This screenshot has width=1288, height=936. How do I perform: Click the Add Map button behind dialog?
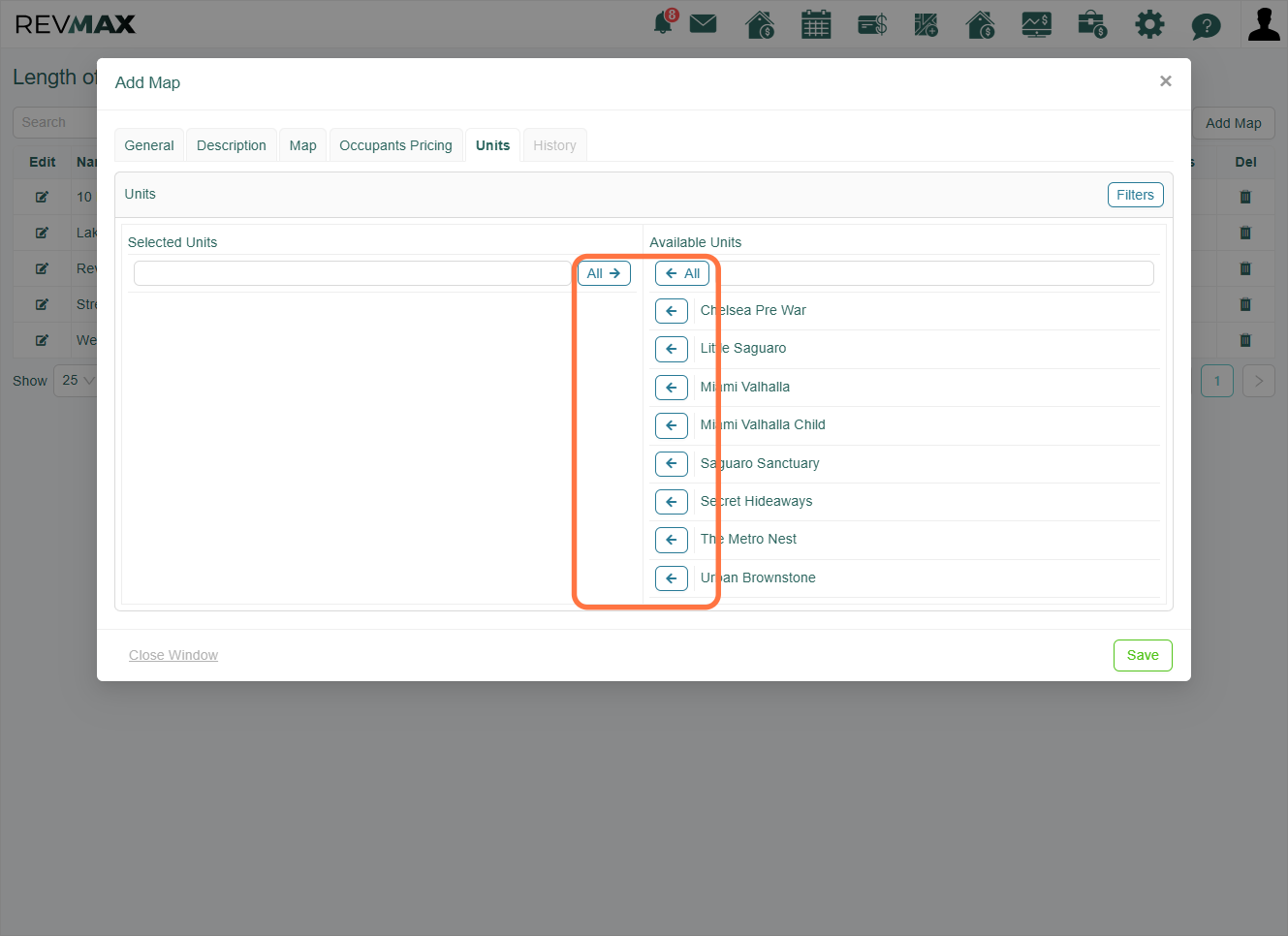click(1233, 123)
